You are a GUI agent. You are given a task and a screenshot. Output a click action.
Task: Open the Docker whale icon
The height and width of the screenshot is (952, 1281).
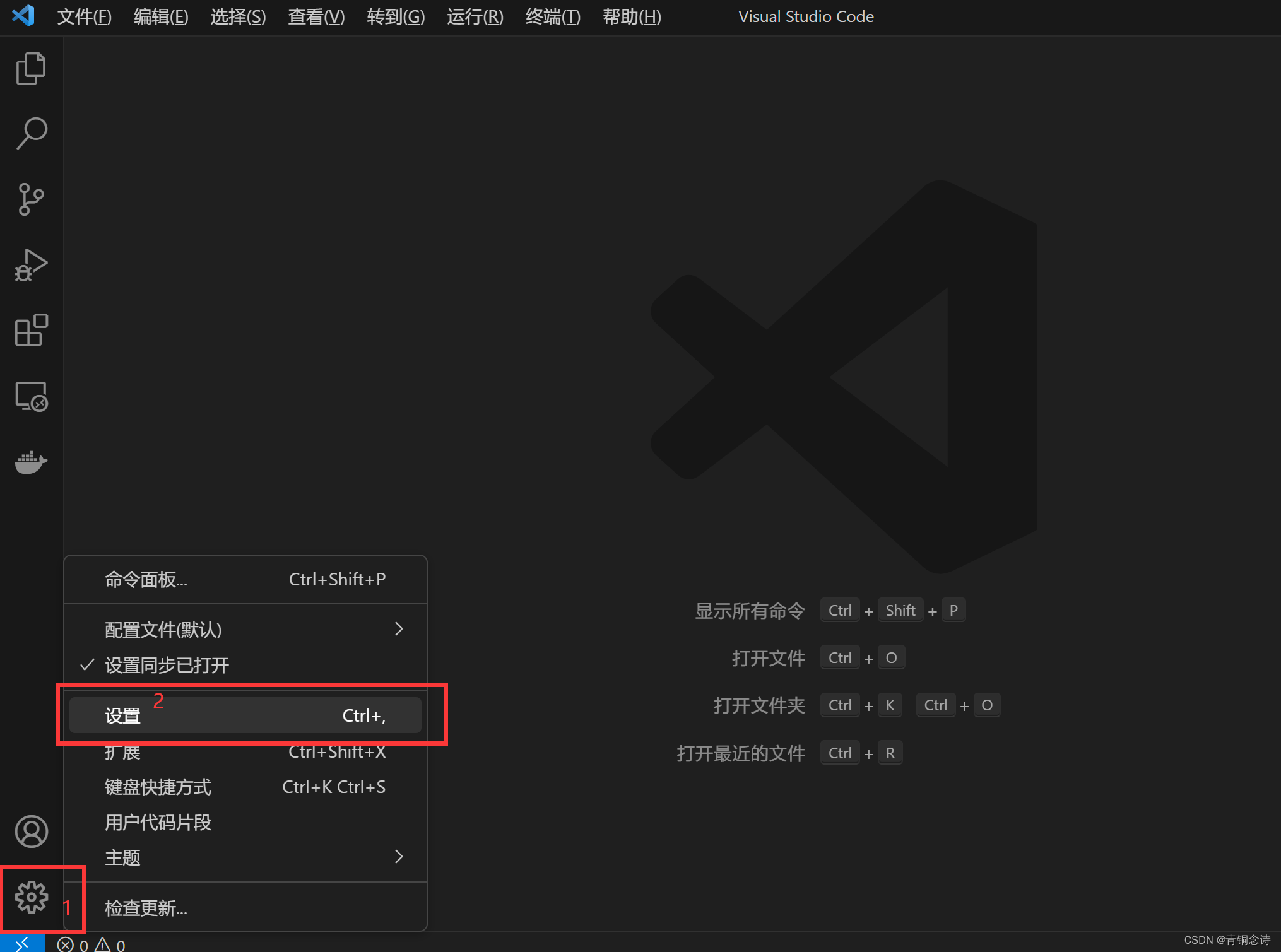(31, 462)
